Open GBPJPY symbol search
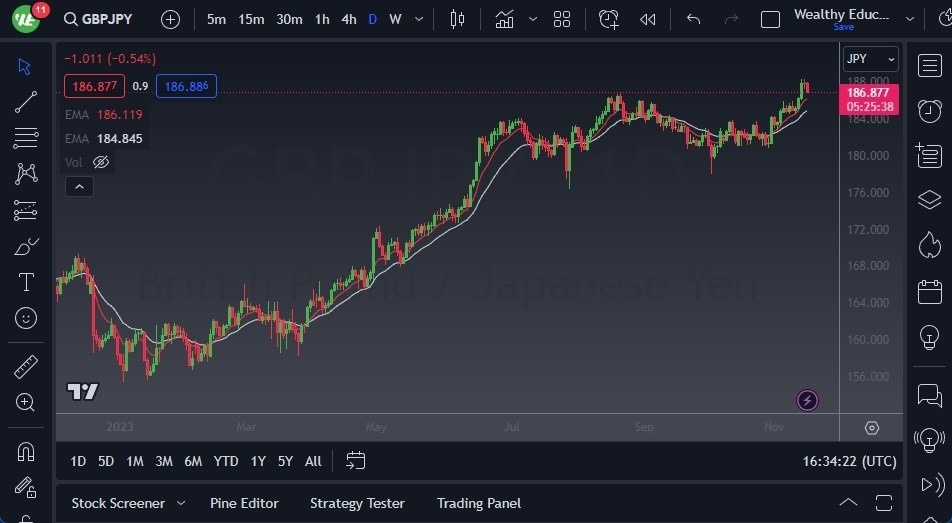 (x=98, y=19)
